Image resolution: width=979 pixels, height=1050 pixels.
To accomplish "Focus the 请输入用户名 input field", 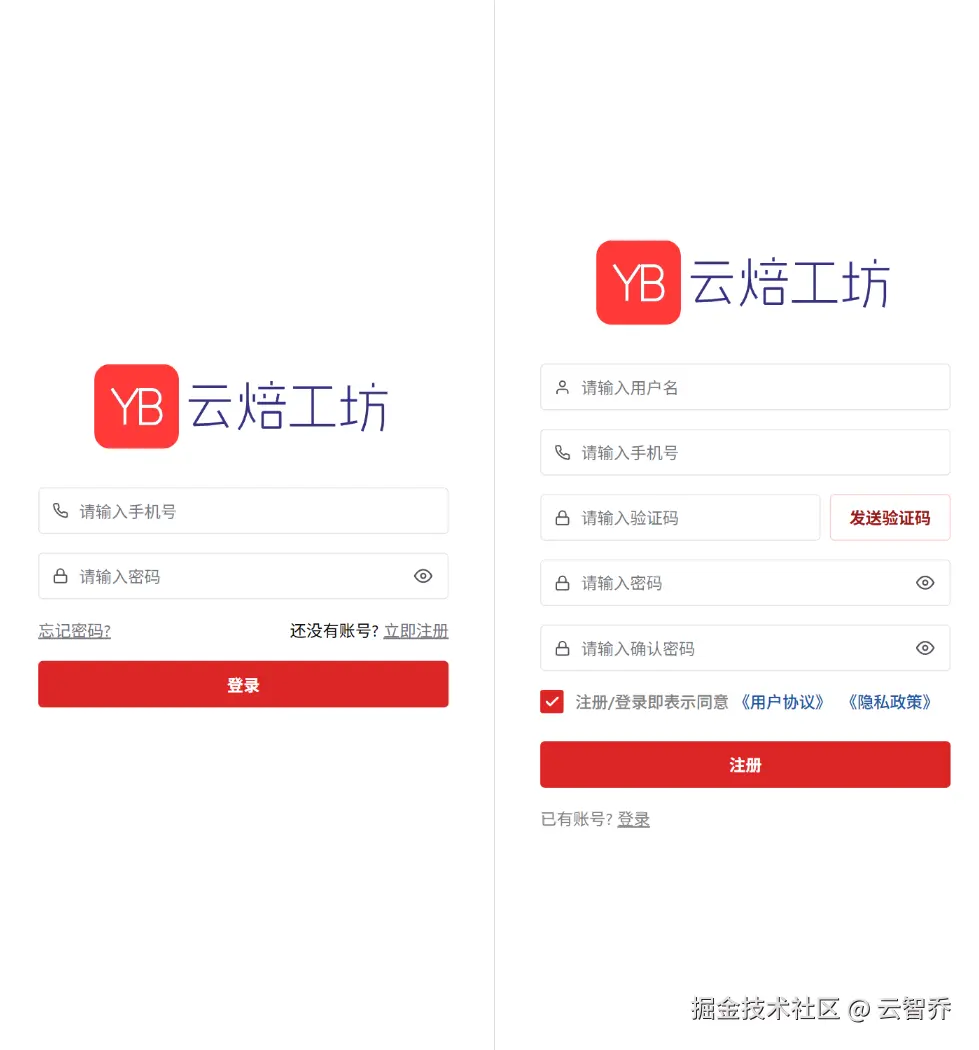I will (x=745, y=387).
